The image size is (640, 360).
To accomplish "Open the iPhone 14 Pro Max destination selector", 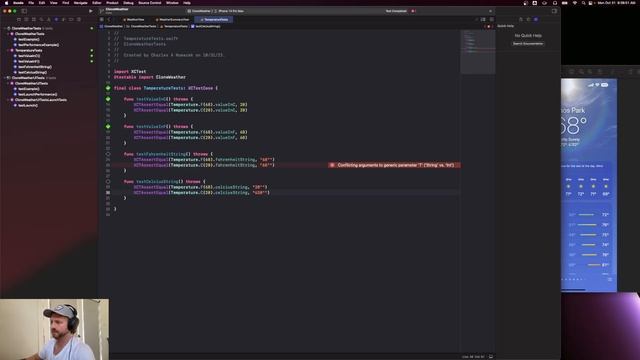I will (229, 11).
